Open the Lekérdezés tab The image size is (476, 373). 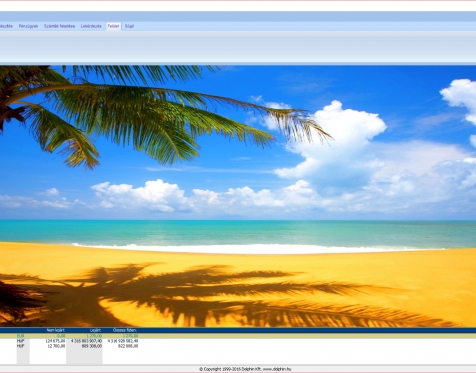(x=91, y=26)
